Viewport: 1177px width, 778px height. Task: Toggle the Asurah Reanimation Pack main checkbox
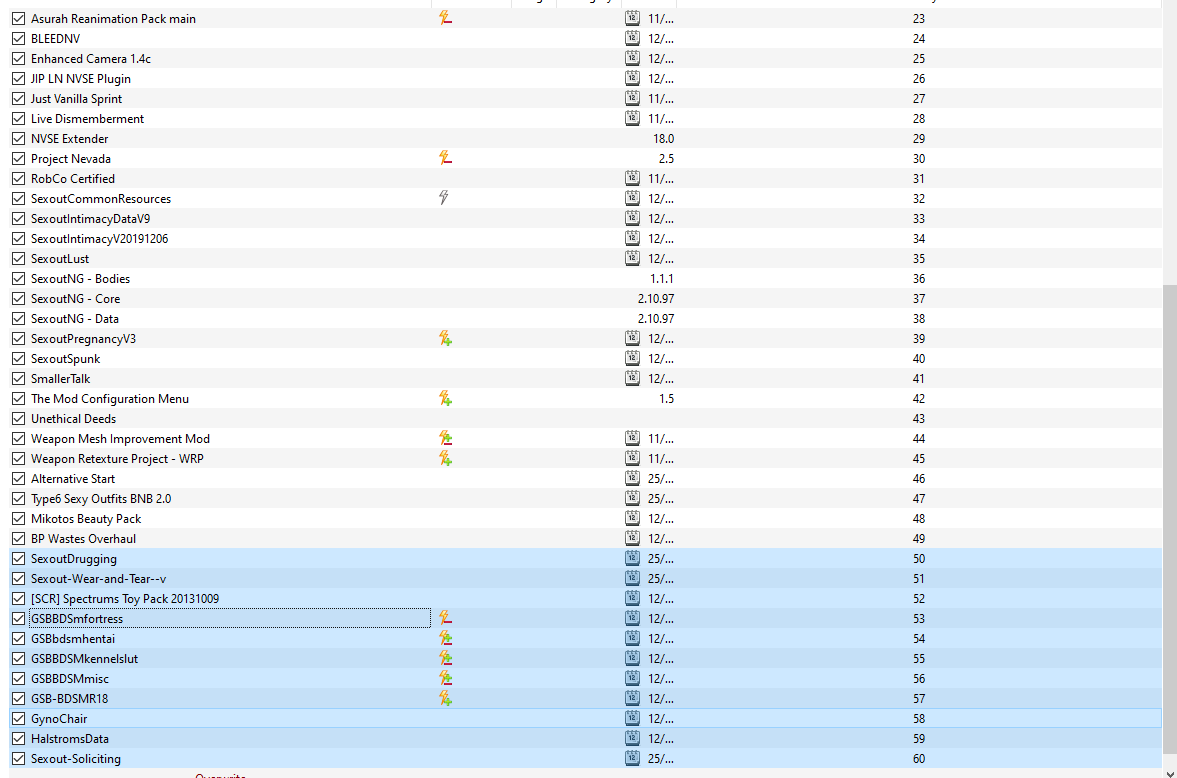pyautogui.click(x=19, y=18)
